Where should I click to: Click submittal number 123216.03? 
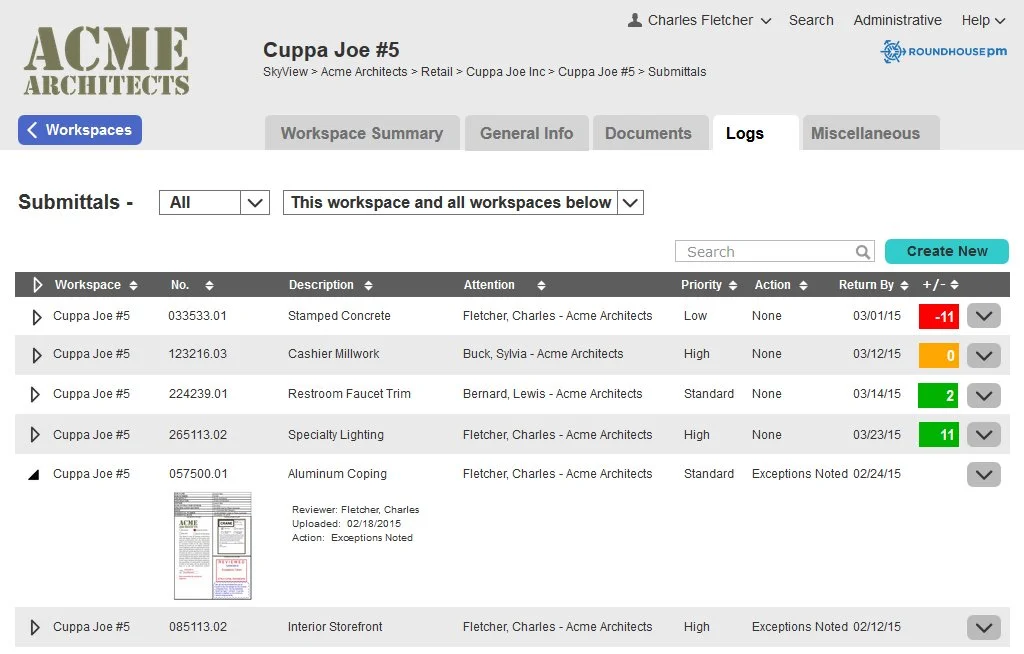[x=198, y=354]
